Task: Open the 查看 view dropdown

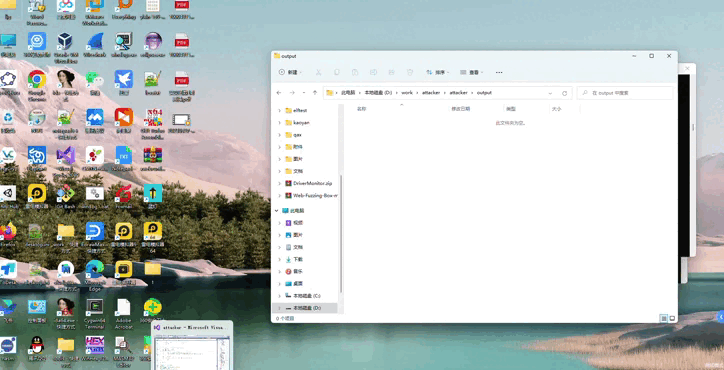Action: click(x=471, y=73)
